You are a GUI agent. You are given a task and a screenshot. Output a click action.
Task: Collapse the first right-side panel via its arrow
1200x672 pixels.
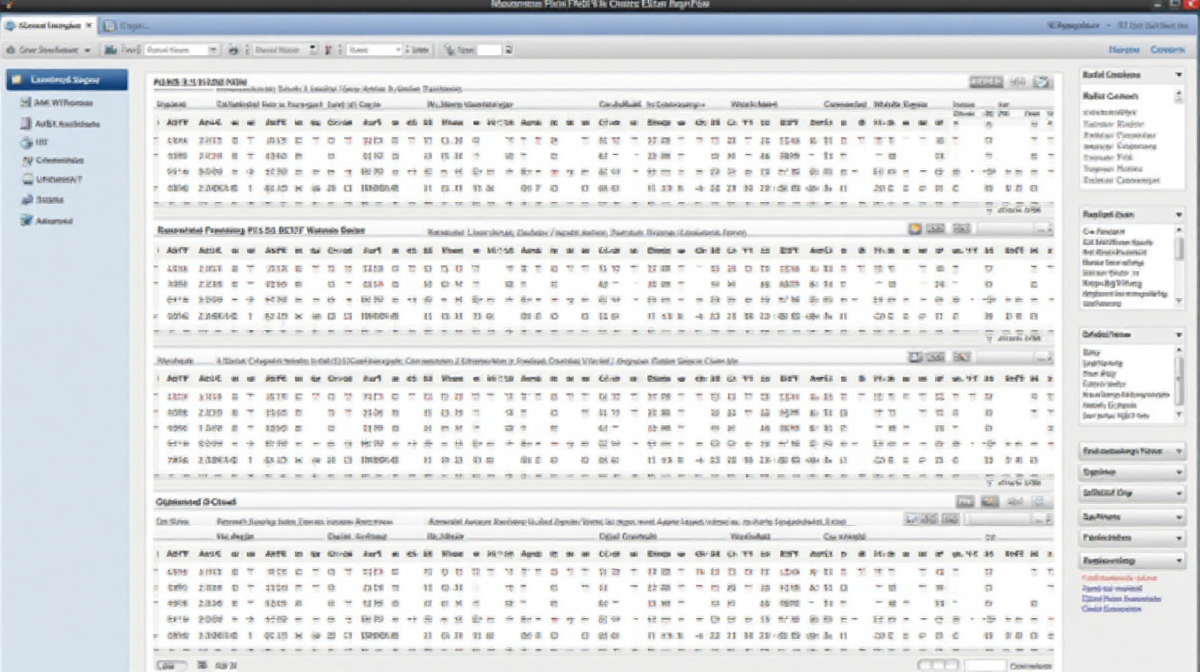1177,75
